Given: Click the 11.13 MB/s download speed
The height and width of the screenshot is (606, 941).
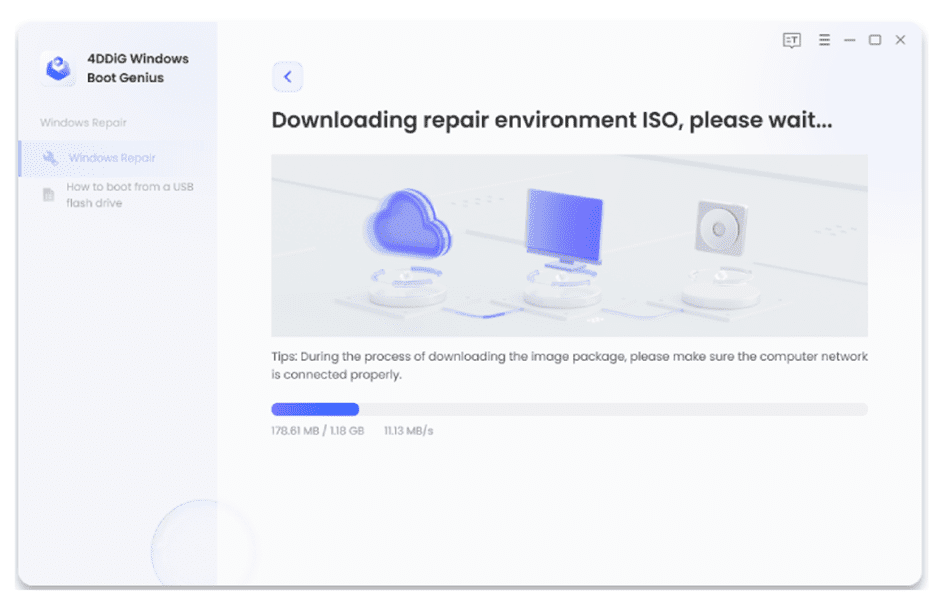Looking at the screenshot, I should pos(408,431).
